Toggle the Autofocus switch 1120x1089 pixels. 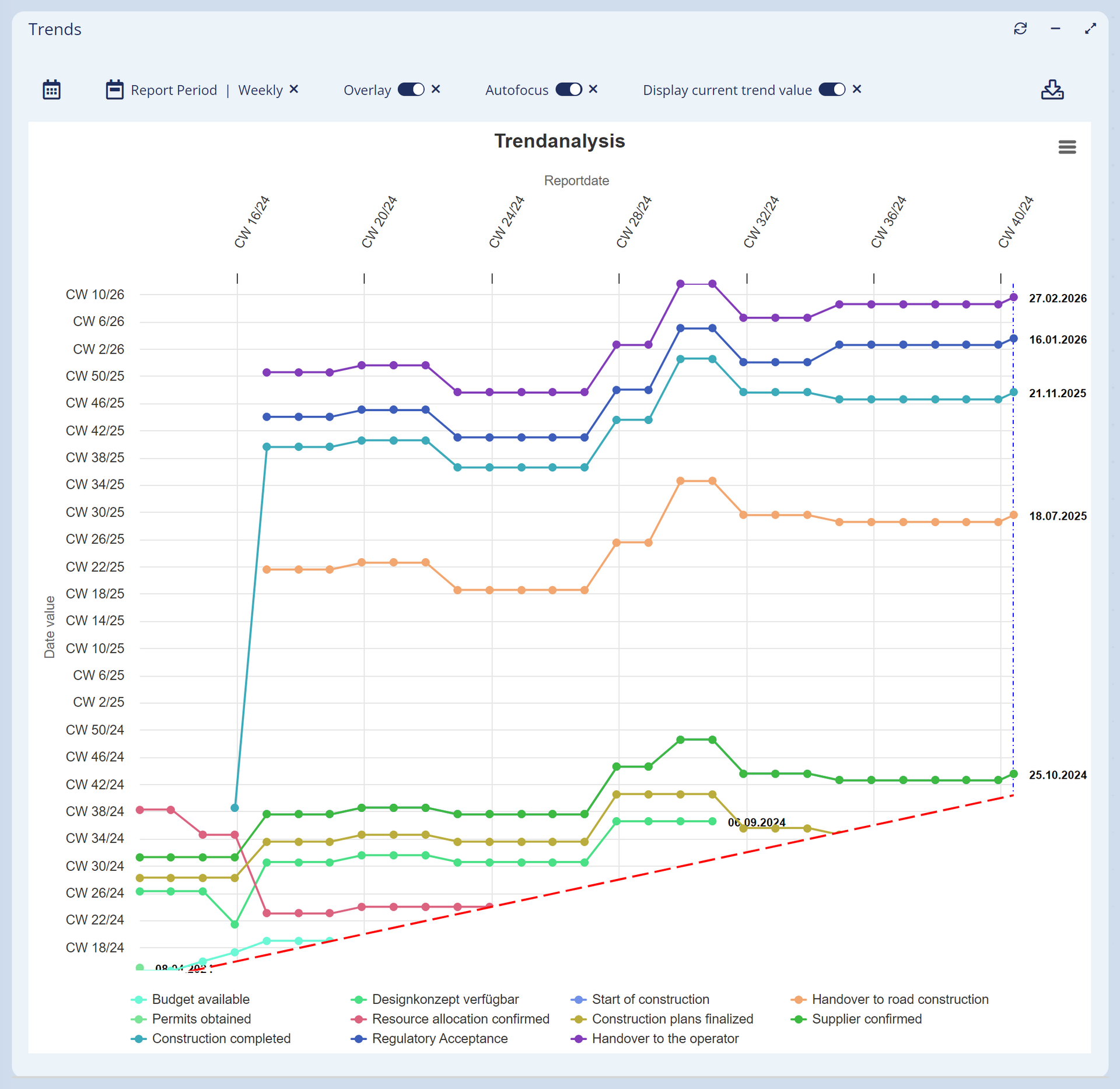point(569,89)
